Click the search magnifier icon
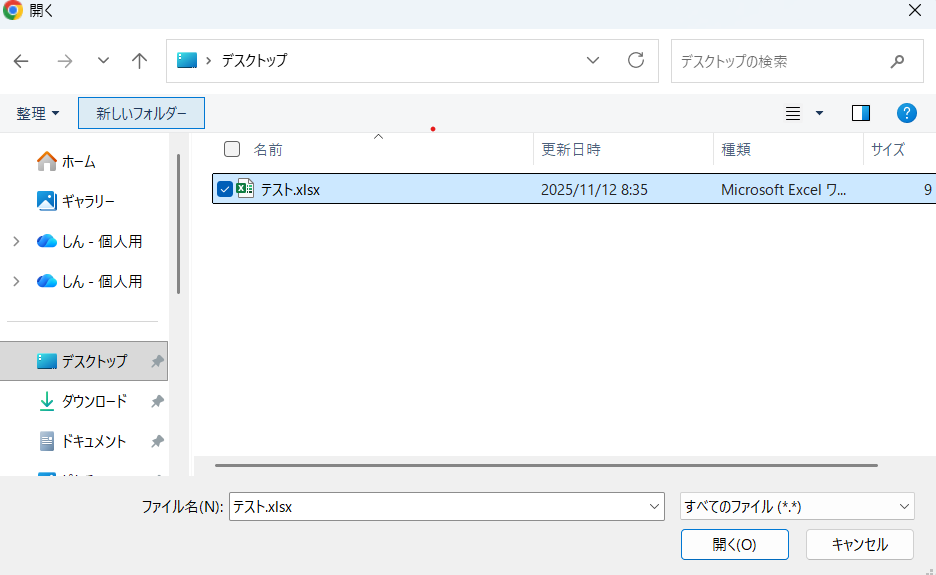 point(897,61)
